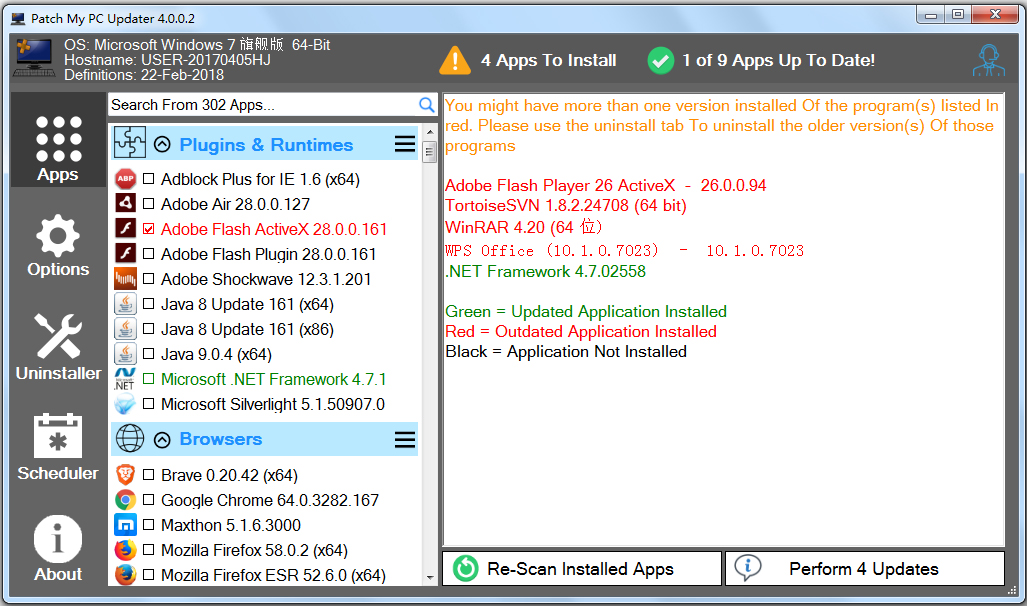
Task: Click the Adblock Plus ABP icon
Action: [125, 179]
